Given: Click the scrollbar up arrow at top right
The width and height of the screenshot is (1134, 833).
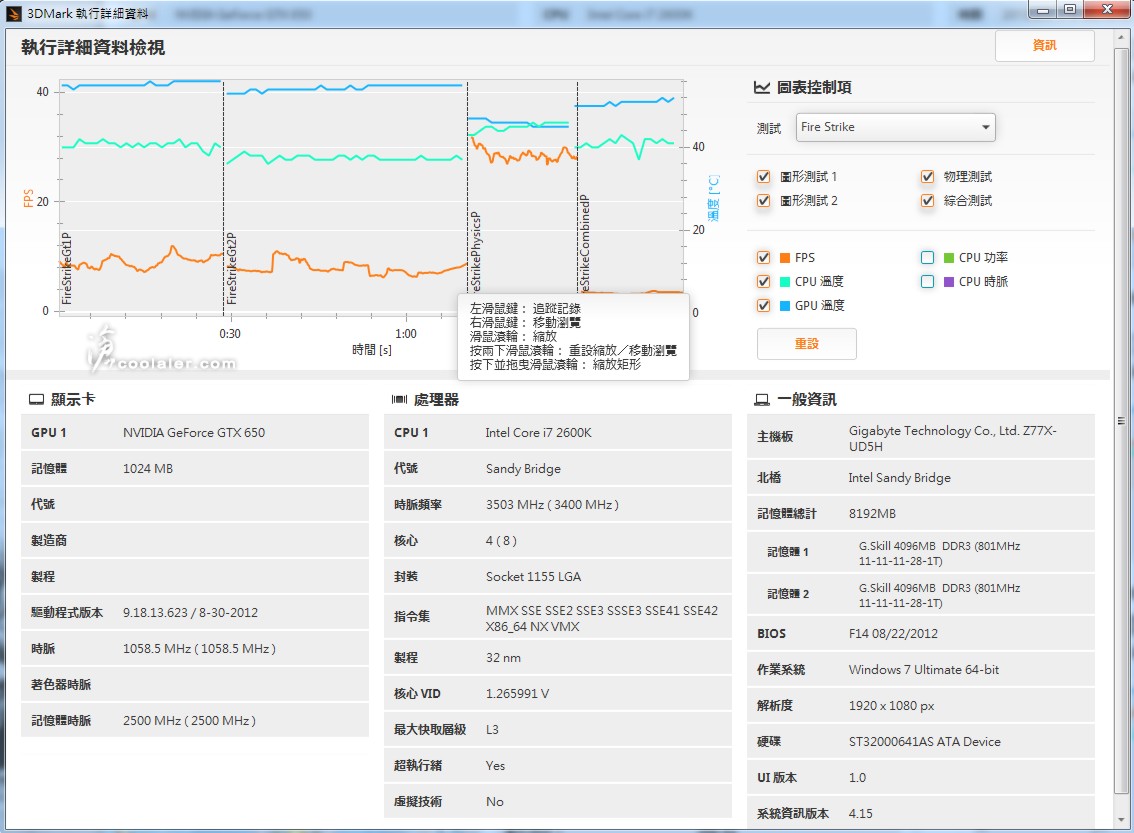Looking at the screenshot, I should click(x=1121, y=38).
